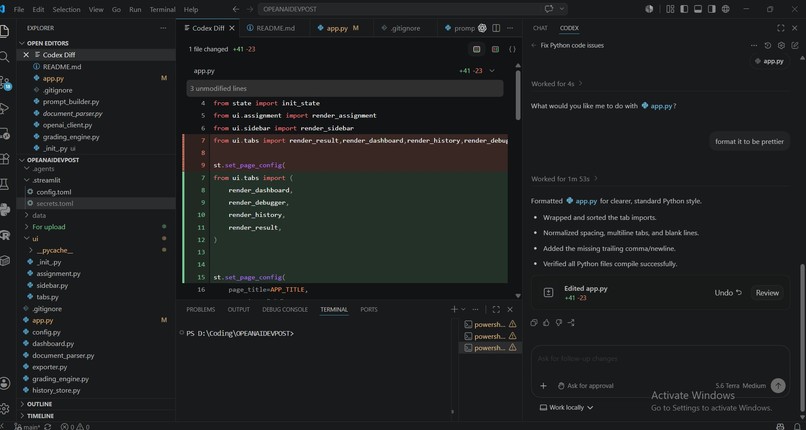Switch to split diff view
The width and height of the screenshot is (806, 430).
[495, 49]
